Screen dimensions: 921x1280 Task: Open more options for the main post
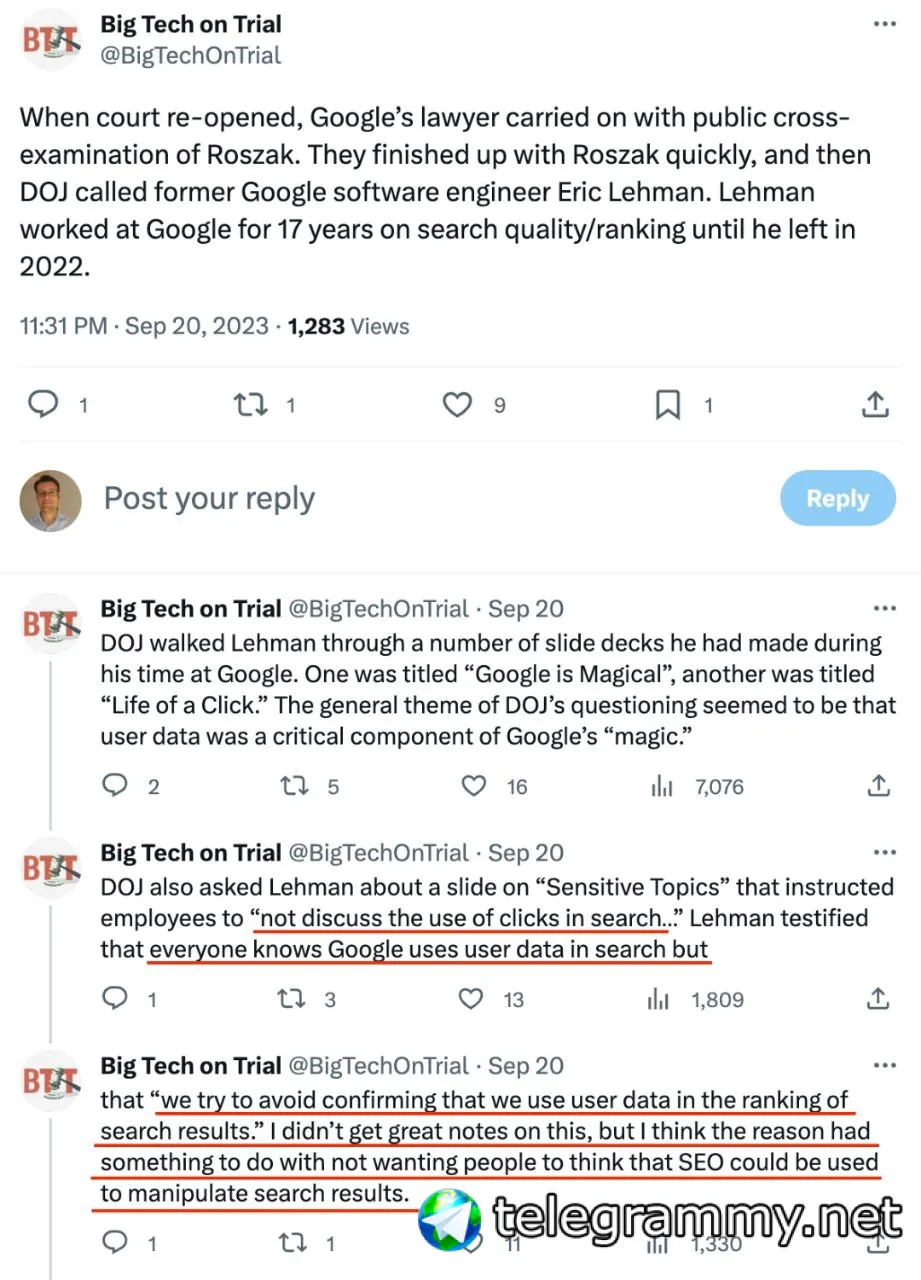[x=885, y=24]
